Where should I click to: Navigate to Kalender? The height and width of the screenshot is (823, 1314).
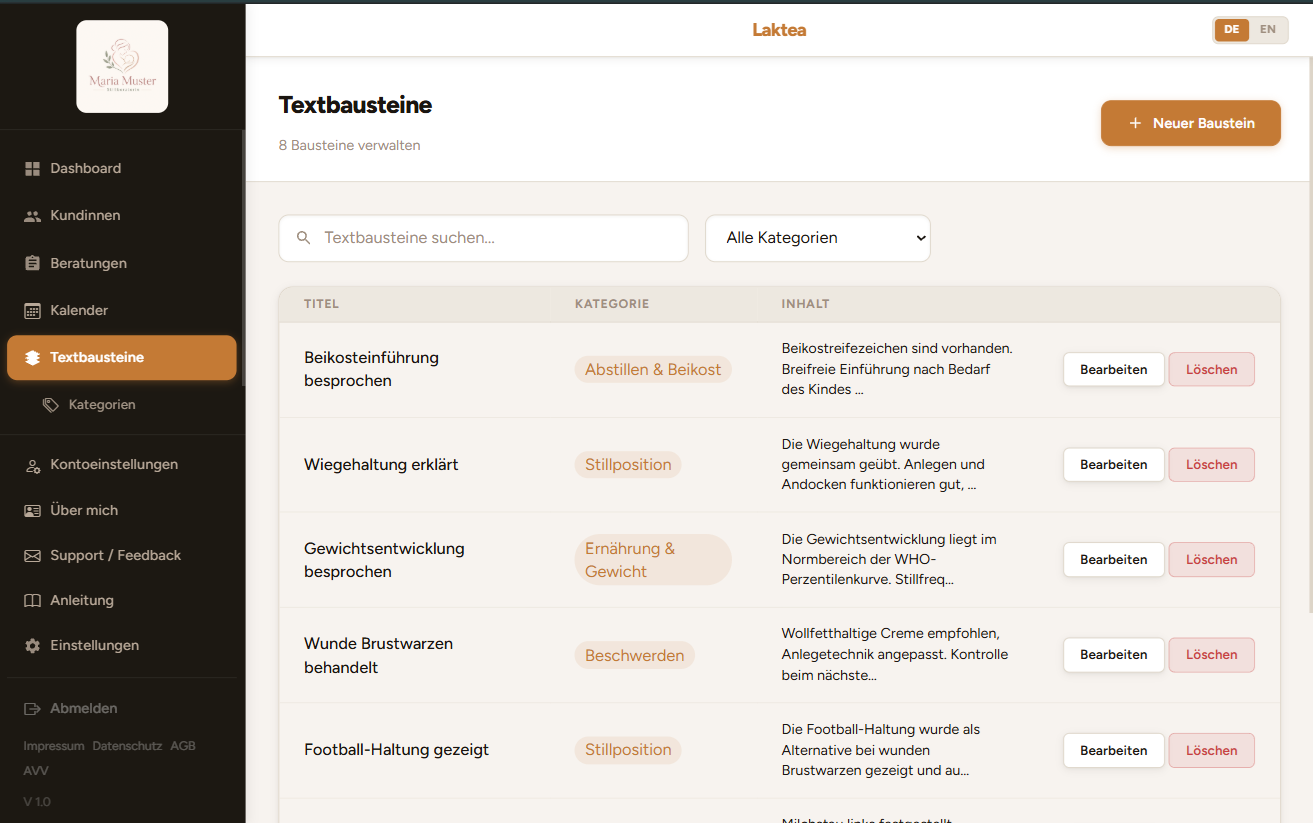(122, 311)
